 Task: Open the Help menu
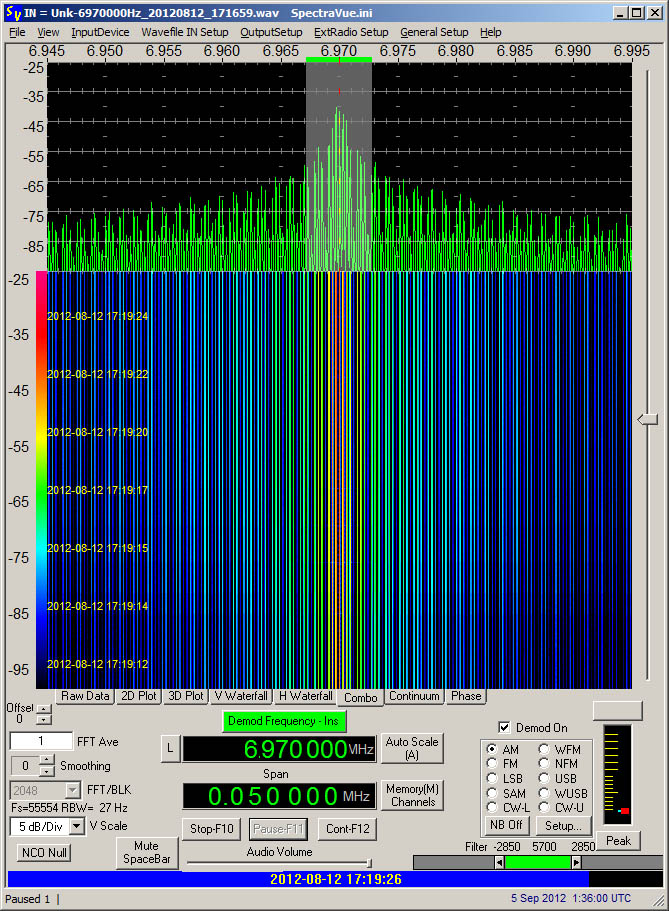[x=491, y=32]
